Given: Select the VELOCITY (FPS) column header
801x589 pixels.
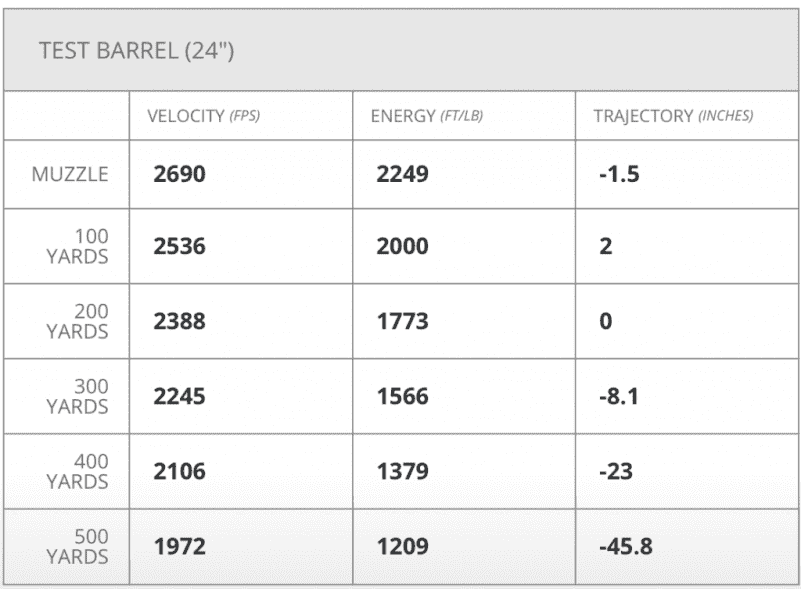Looking at the screenshot, I should click(x=203, y=116).
